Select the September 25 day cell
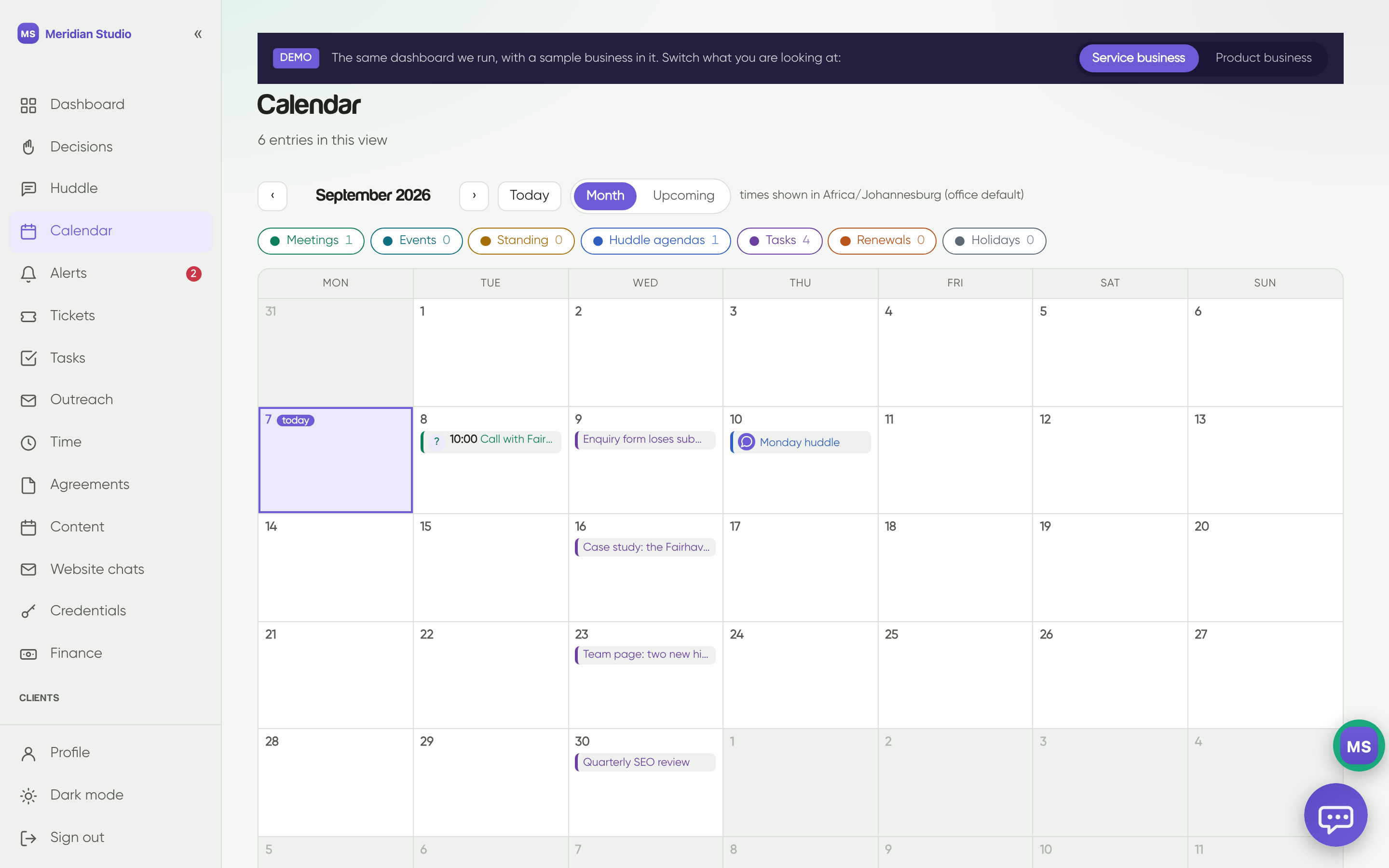This screenshot has height=868, width=1389. click(955, 675)
